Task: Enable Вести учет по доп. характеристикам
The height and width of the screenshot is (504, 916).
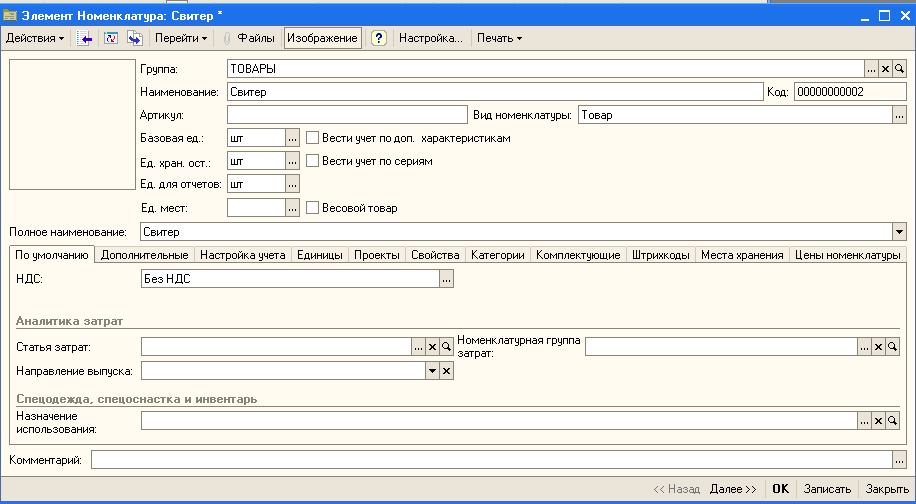Action: point(313,138)
